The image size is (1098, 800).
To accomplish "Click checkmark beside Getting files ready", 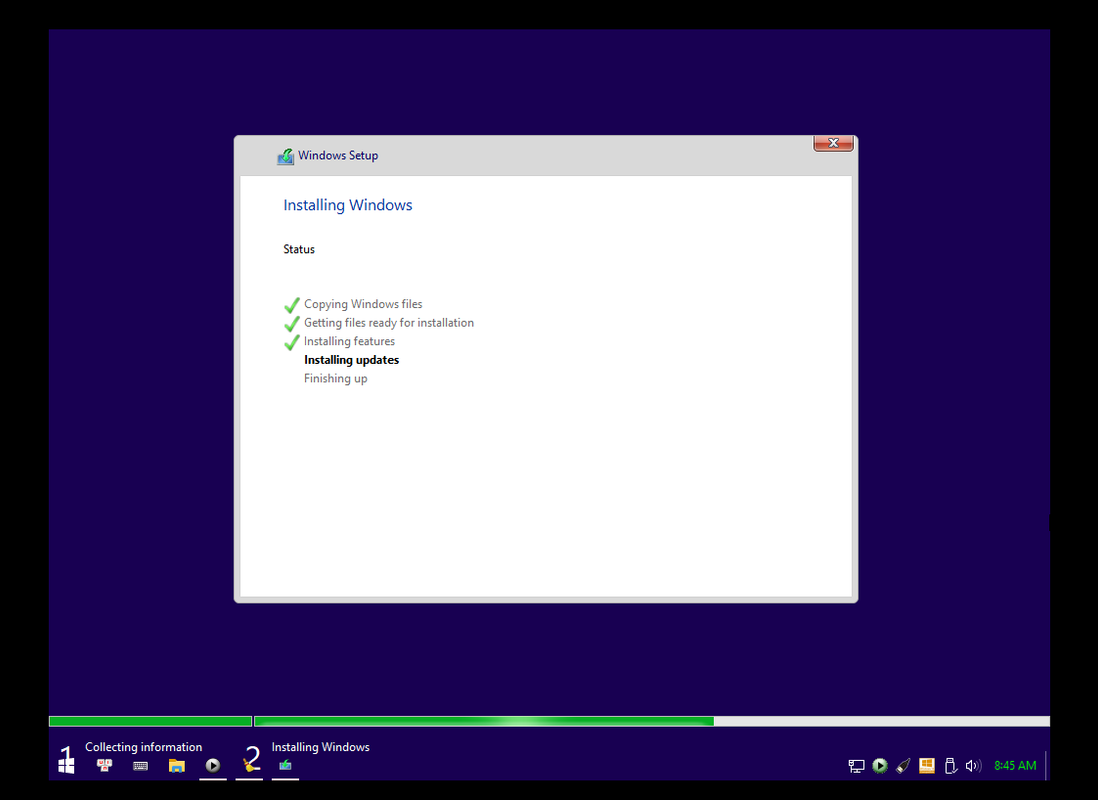I will coord(292,324).
